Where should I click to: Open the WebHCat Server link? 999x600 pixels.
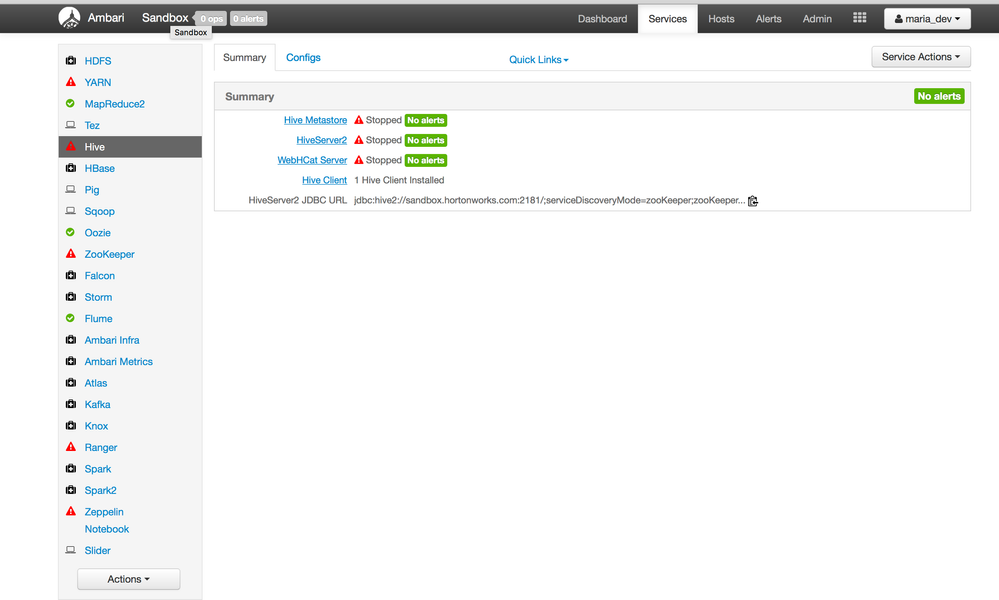[x=312, y=160]
